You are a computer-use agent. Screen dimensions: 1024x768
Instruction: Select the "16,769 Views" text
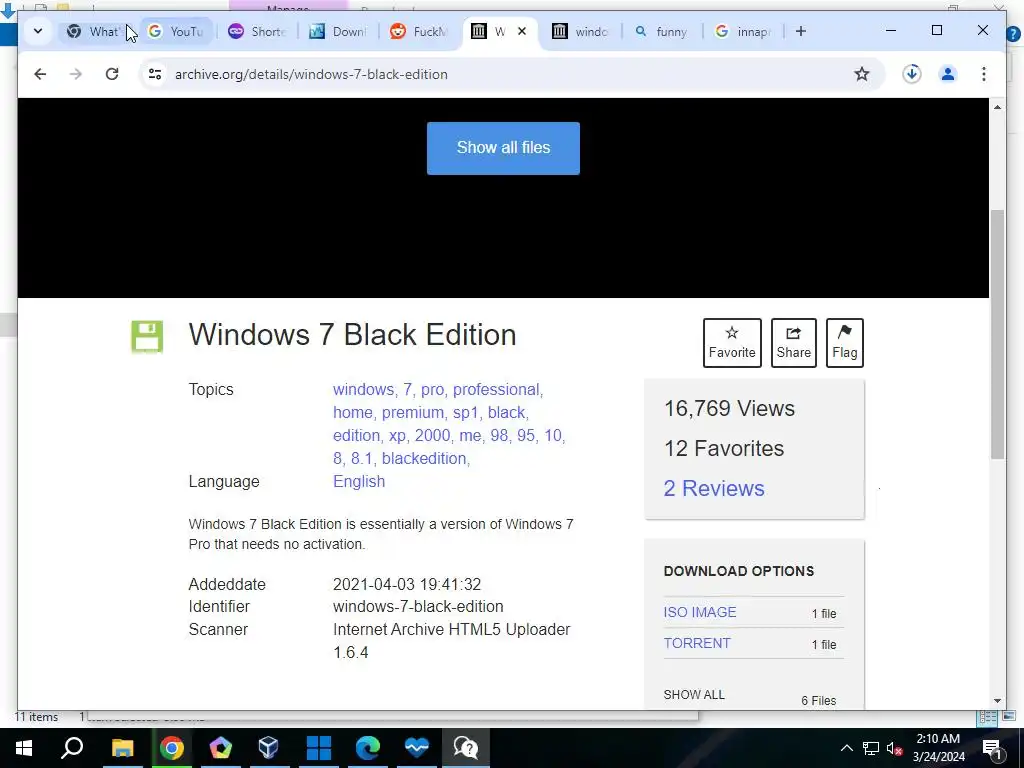click(x=729, y=408)
